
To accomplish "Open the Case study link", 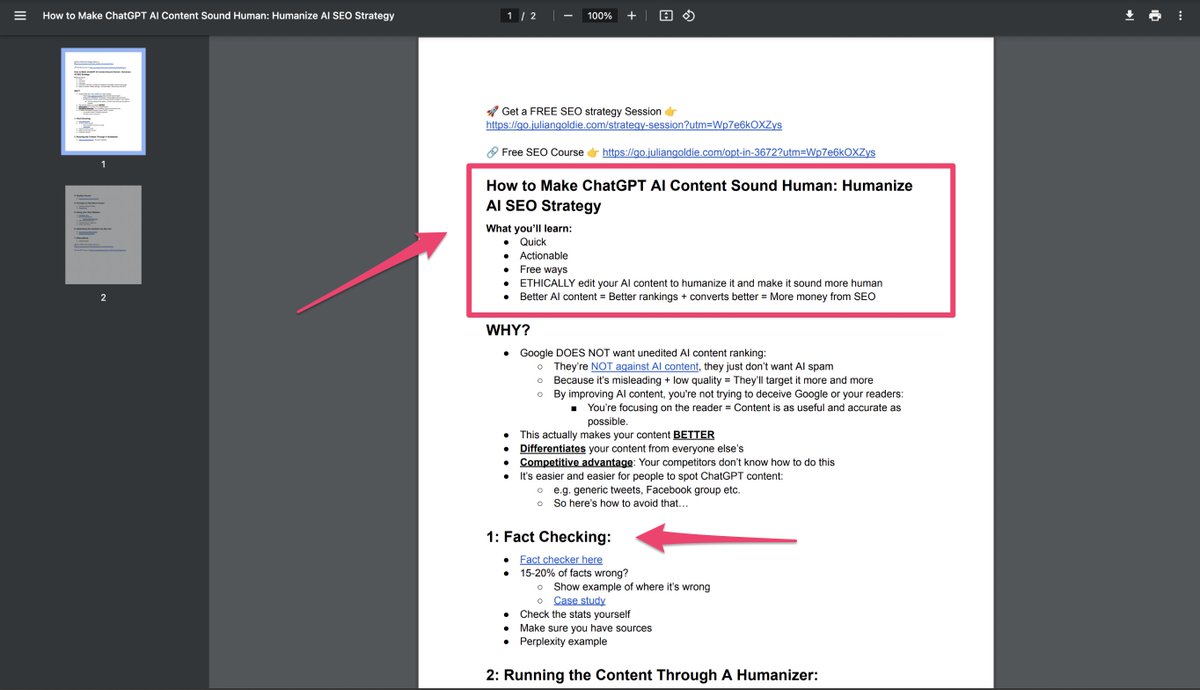I will pyautogui.click(x=580, y=601).
